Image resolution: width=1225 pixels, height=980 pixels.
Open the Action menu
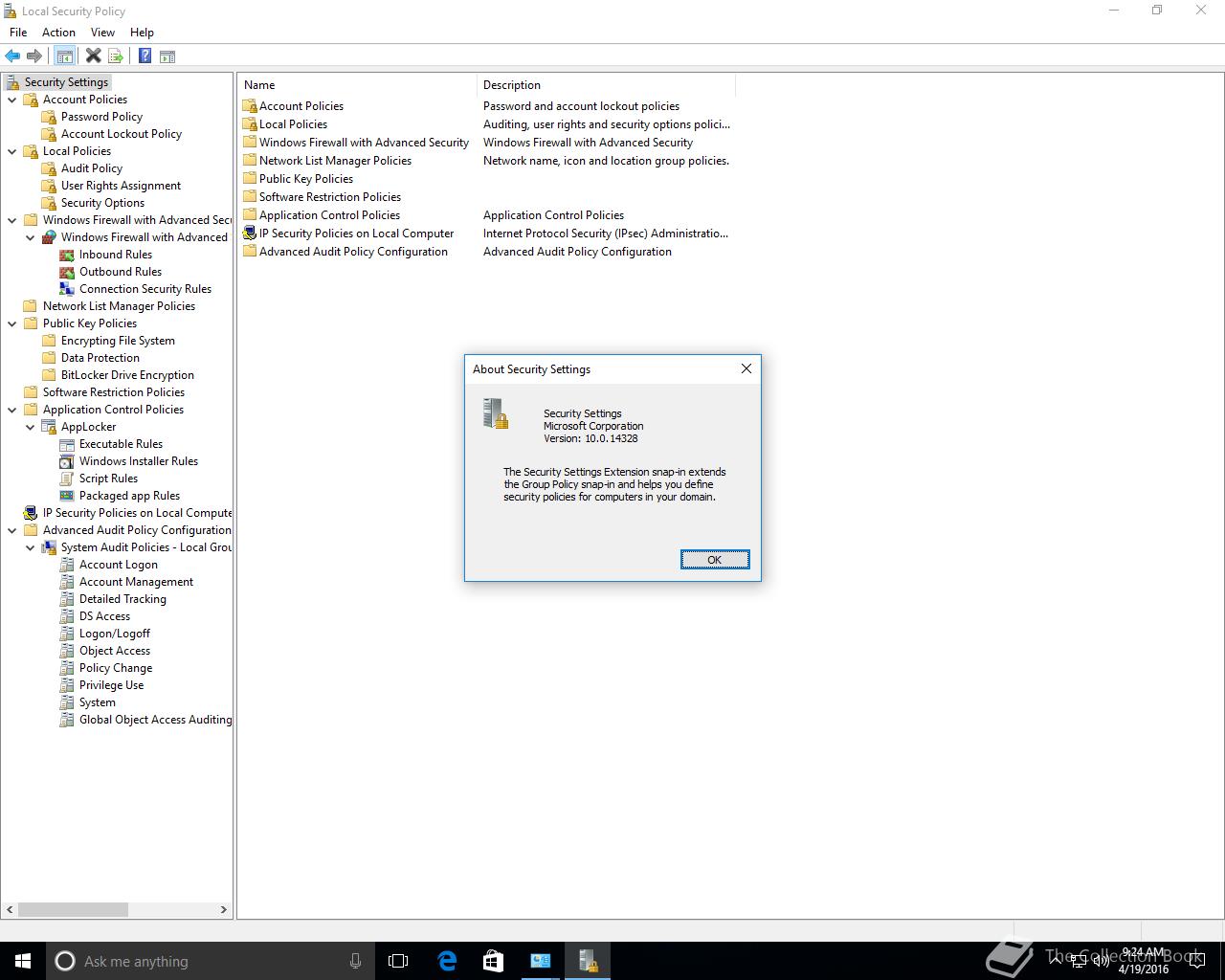58,33
